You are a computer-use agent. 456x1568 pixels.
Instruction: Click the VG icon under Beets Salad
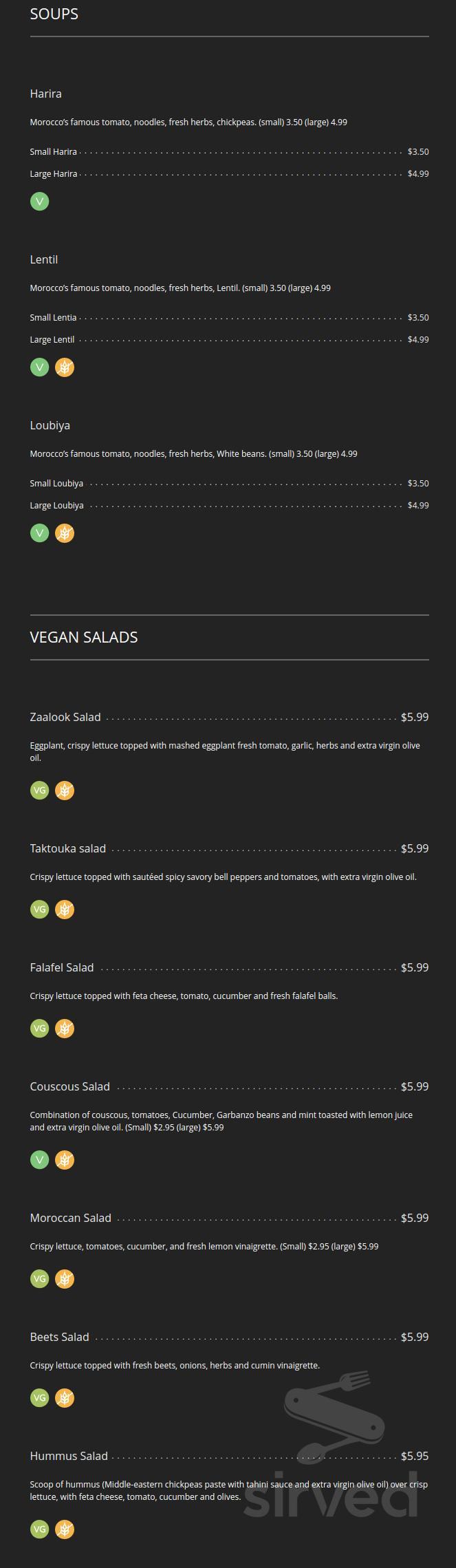40,1398
